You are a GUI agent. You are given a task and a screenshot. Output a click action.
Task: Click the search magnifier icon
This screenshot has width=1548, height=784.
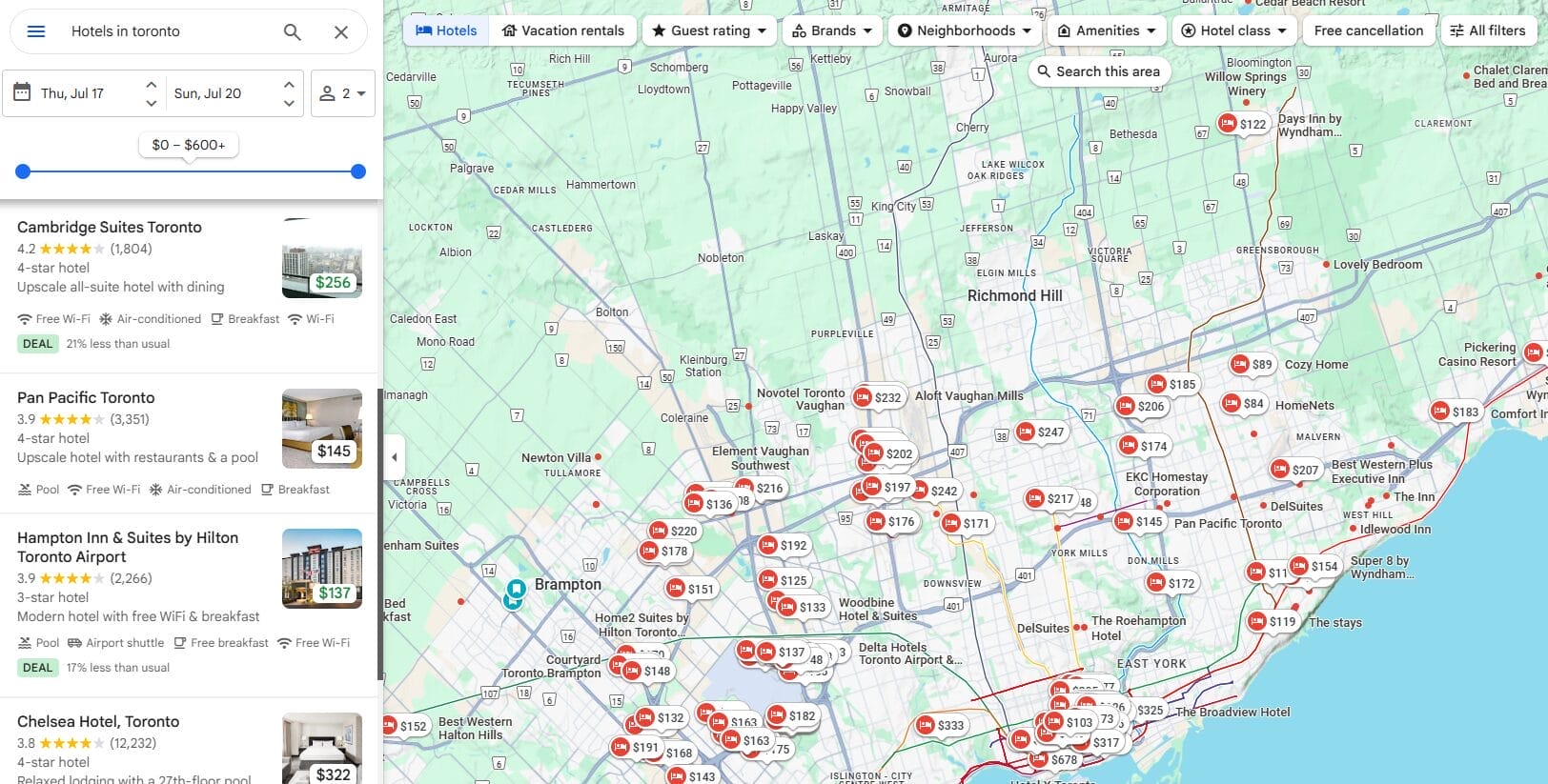pos(293,31)
